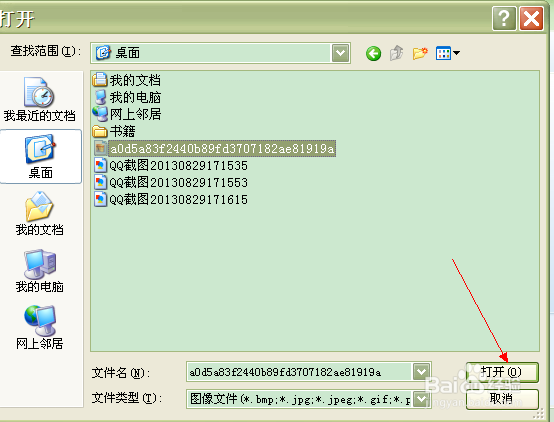Screen dimensions: 554x422
Task: Create a new folder
Action: 420,53
